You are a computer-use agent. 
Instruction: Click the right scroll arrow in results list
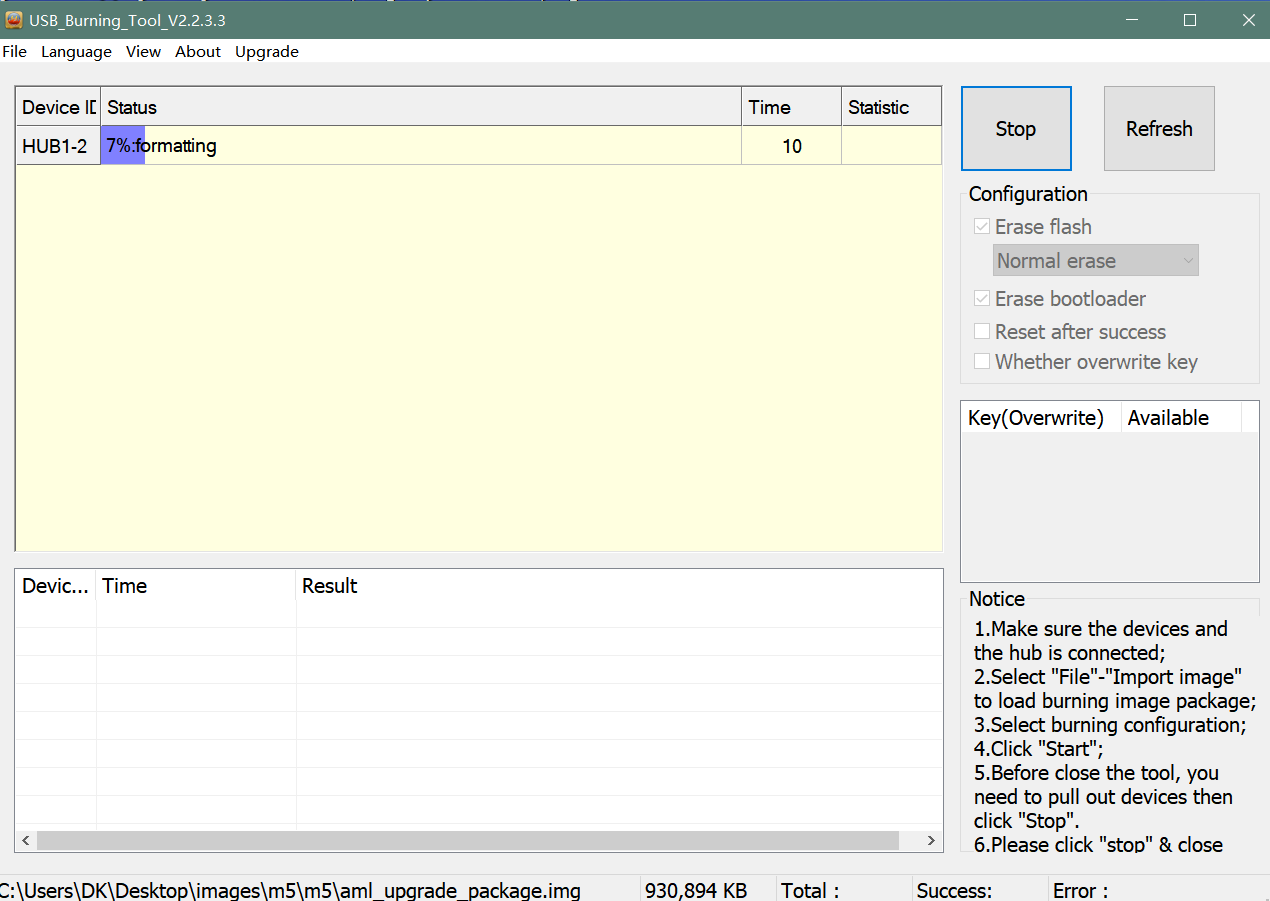click(x=931, y=841)
